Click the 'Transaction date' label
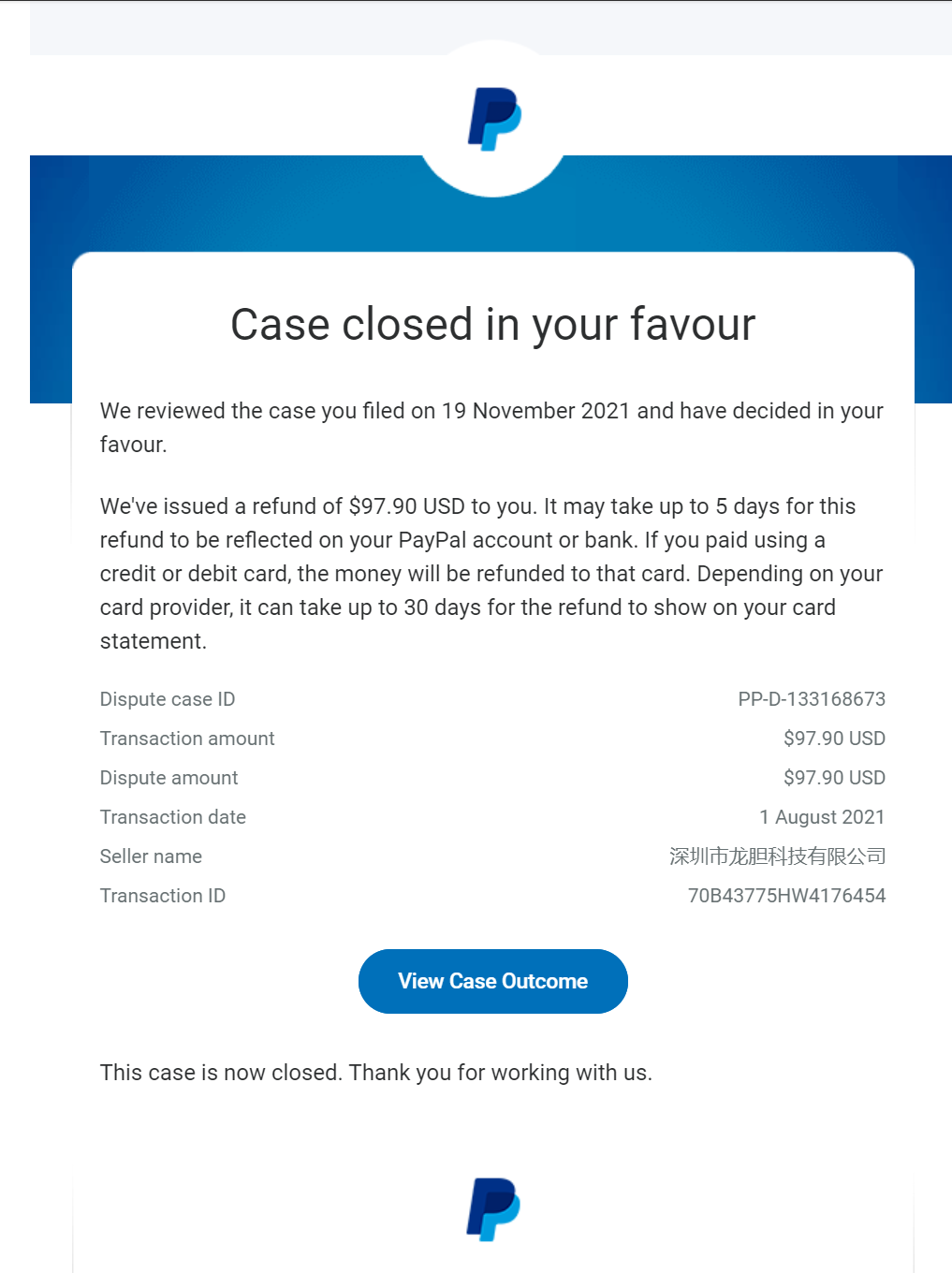Screen dimensions: 952x1273 click(173, 817)
